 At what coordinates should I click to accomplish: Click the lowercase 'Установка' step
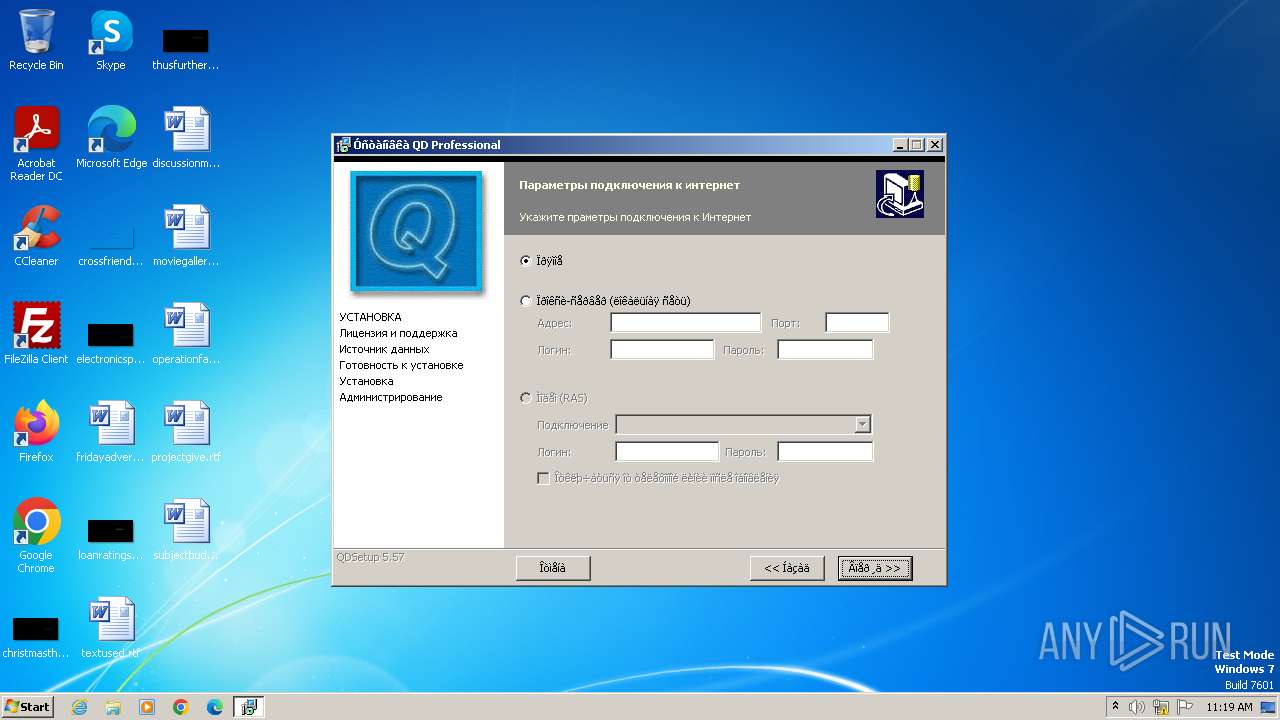[x=366, y=381]
